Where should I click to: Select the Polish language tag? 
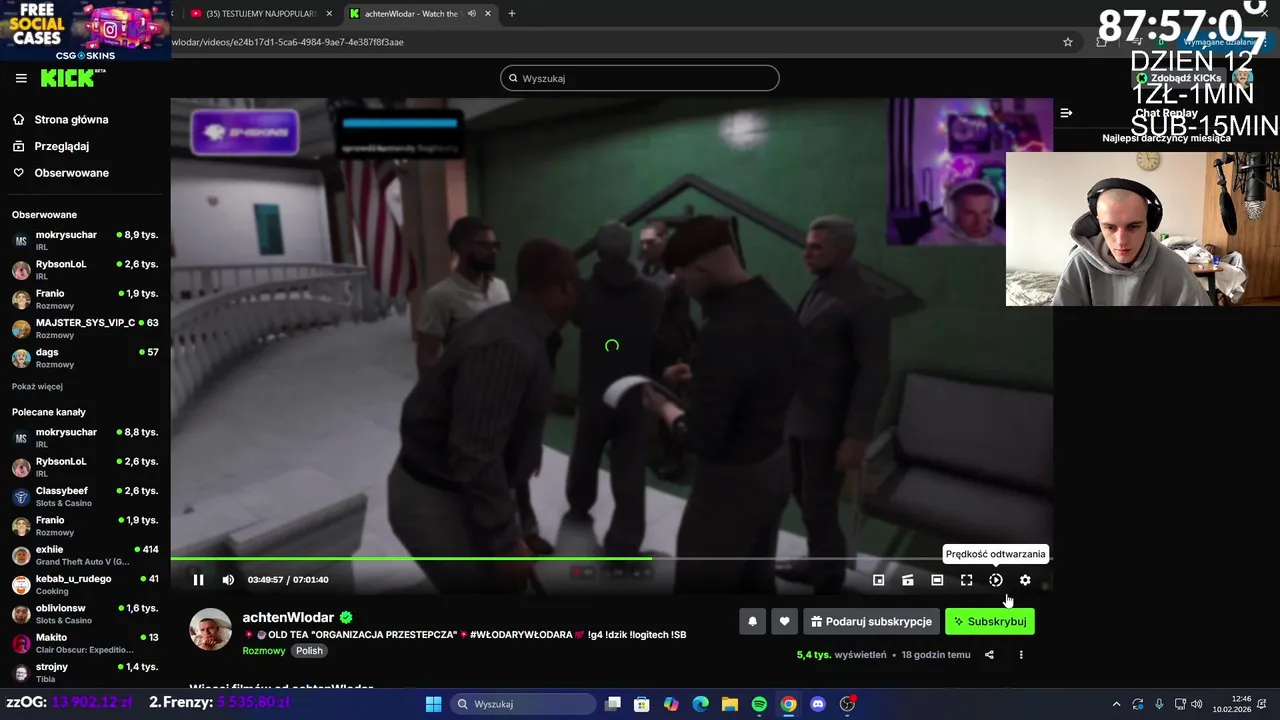(309, 650)
